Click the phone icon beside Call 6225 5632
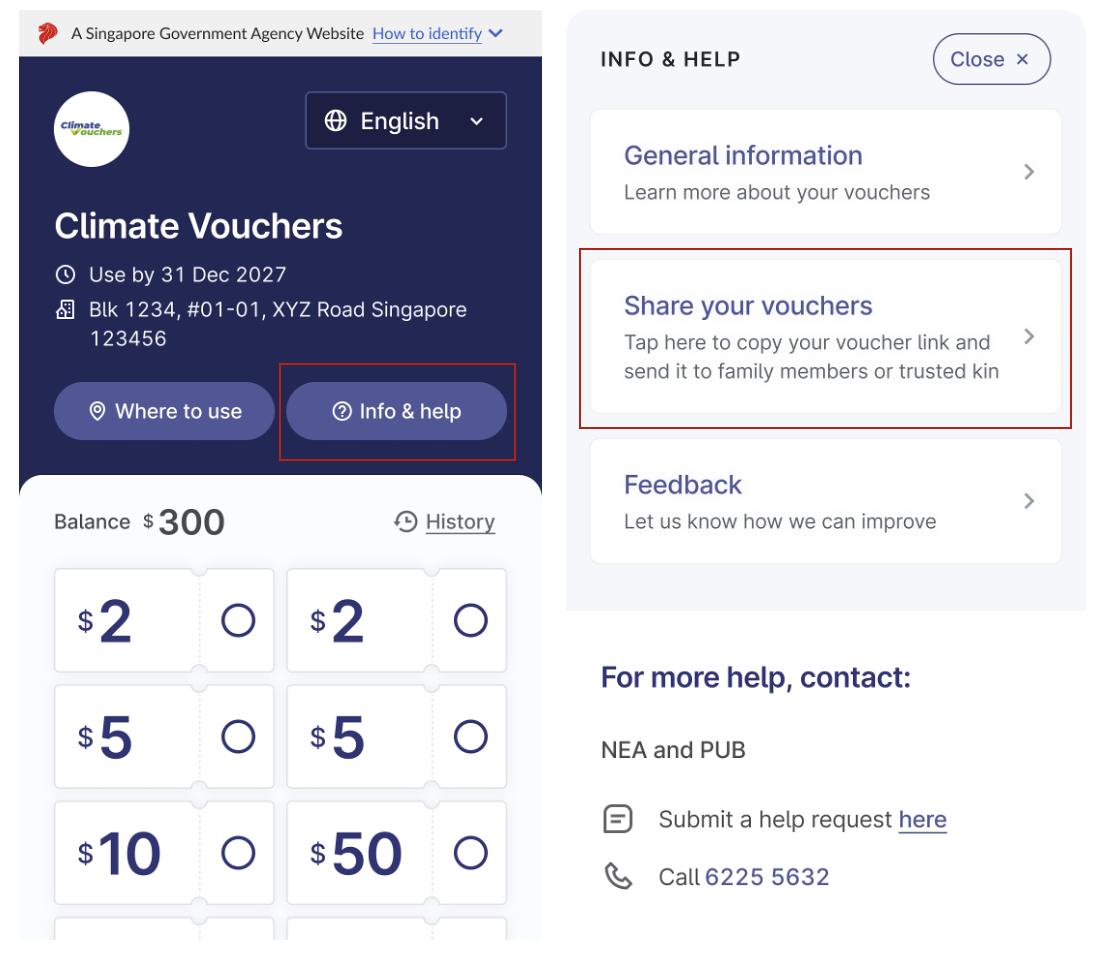Viewport: 1102px width, 958px height. coord(618,876)
